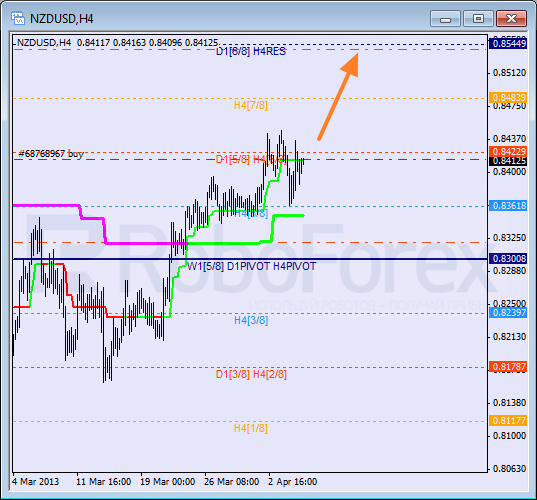
Task: Select the W1[5/8] D1PIVOT H4PIVOT label
Action: (x=251, y=266)
